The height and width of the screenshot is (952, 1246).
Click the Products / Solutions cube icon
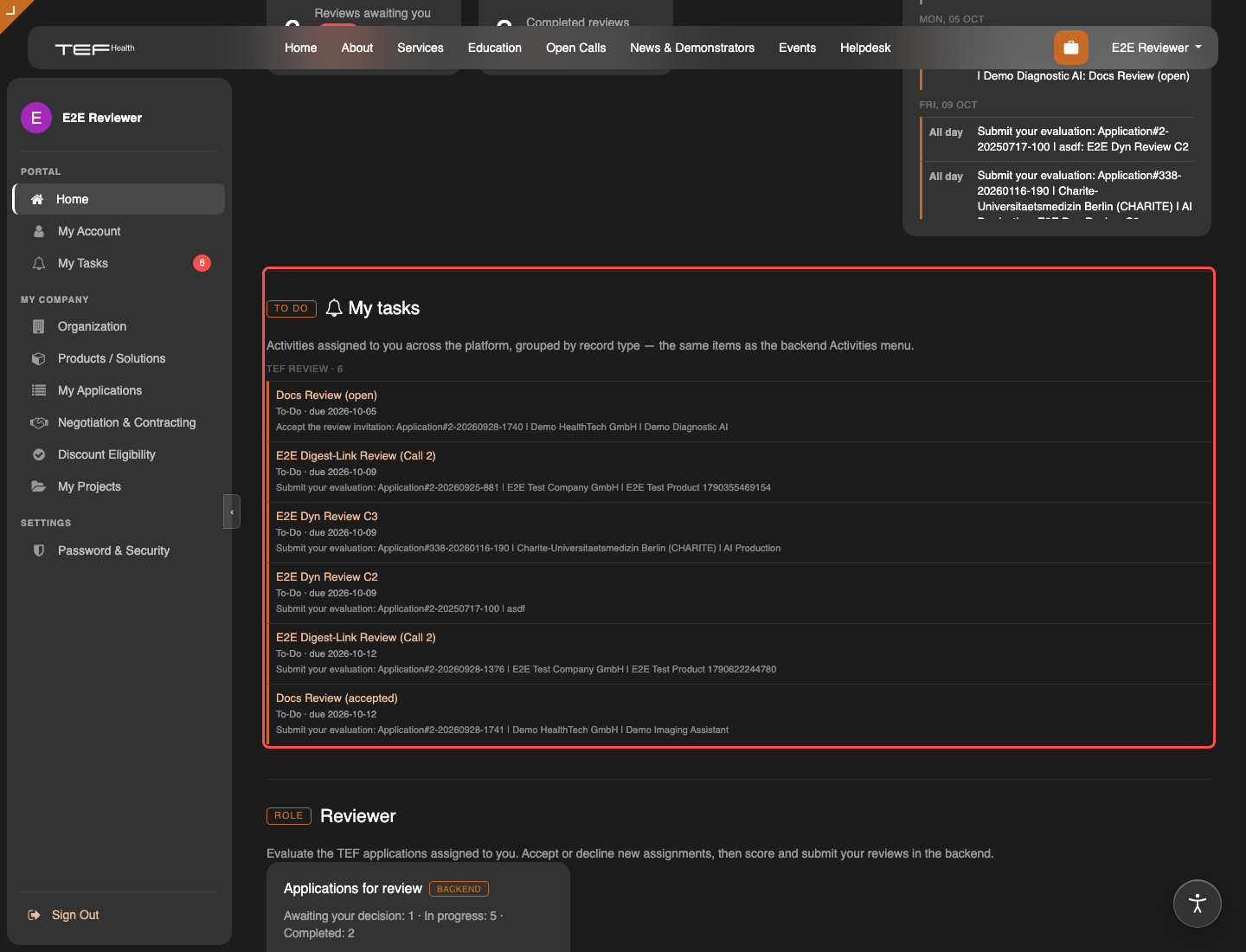coord(39,358)
